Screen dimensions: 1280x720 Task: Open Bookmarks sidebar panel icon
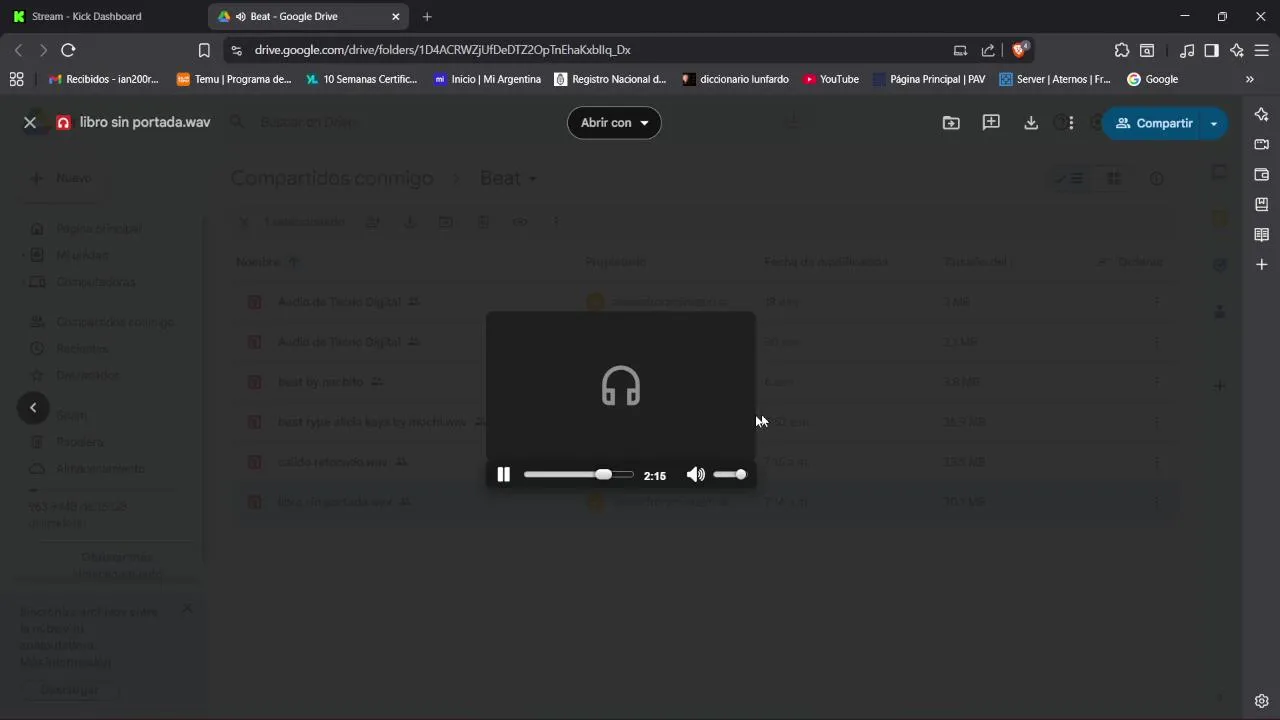[x=1262, y=204]
